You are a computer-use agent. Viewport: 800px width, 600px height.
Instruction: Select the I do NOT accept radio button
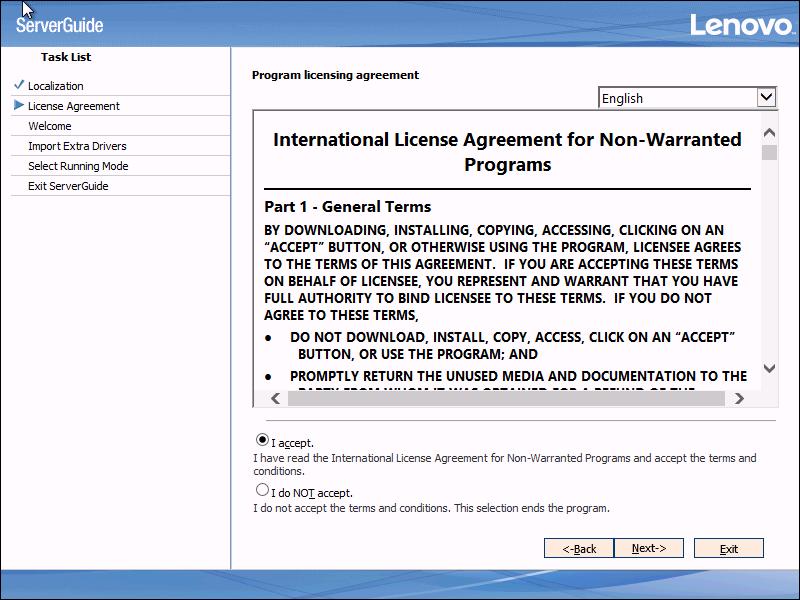click(260, 489)
